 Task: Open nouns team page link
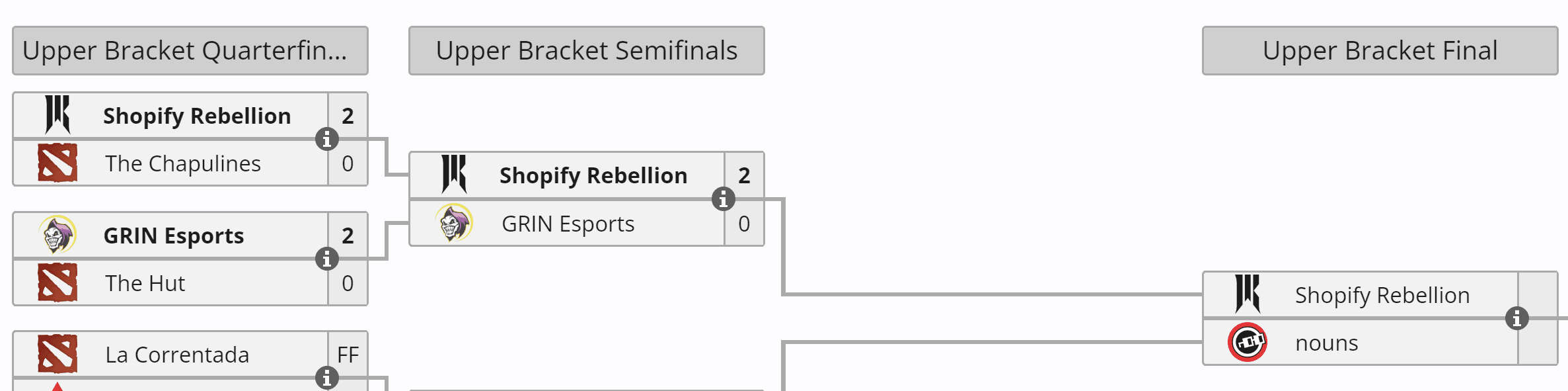1326,343
